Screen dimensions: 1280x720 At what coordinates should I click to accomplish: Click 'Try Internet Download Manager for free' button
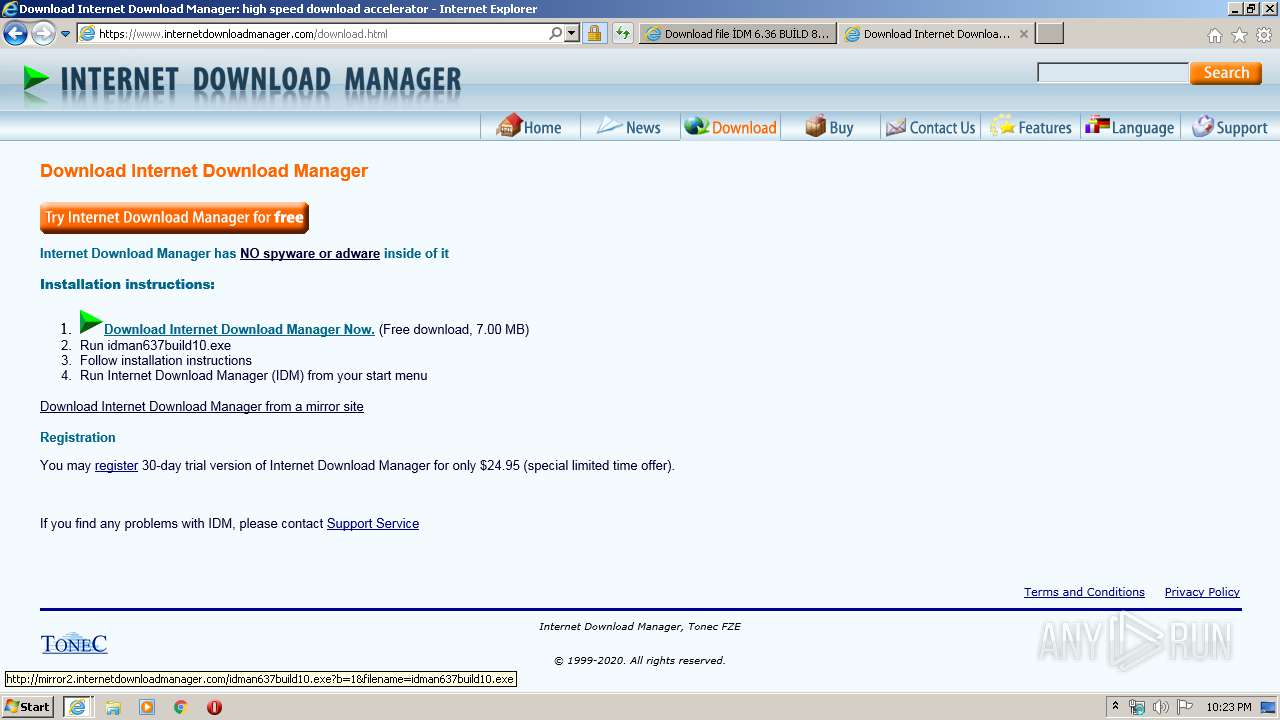point(174,217)
